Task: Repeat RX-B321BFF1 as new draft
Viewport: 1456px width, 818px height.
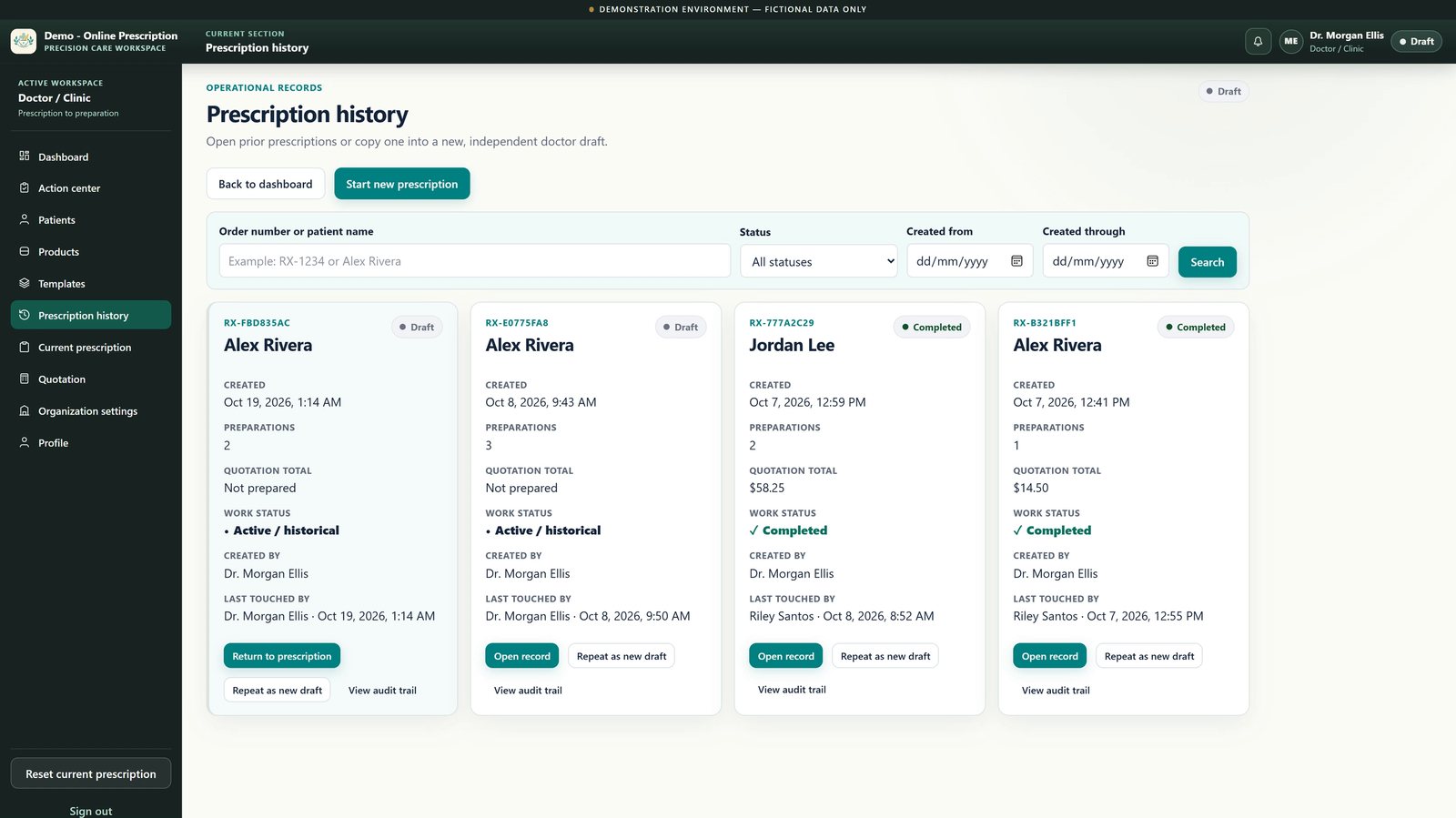Action: click(x=1149, y=656)
